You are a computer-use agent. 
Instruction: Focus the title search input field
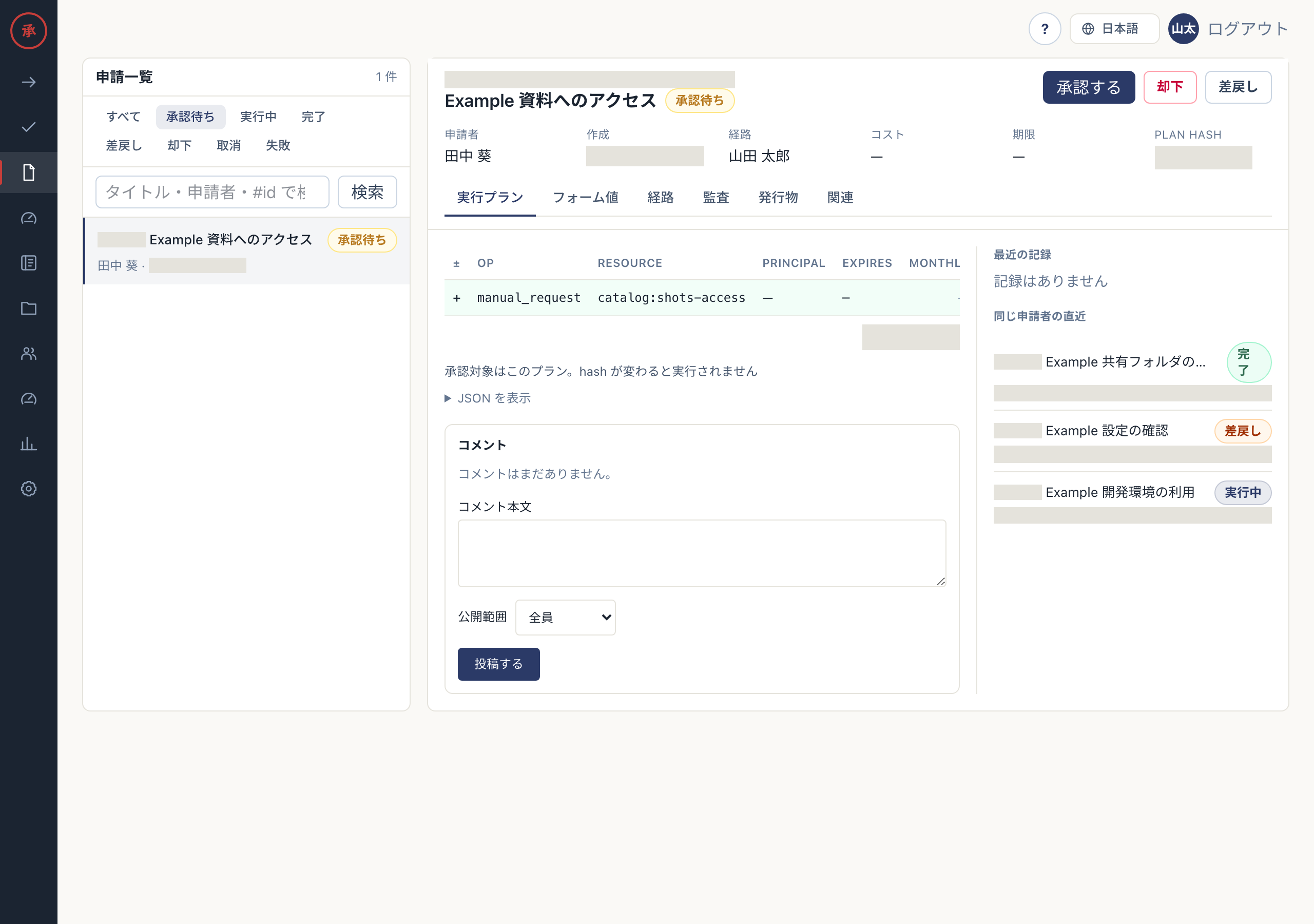point(212,192)
